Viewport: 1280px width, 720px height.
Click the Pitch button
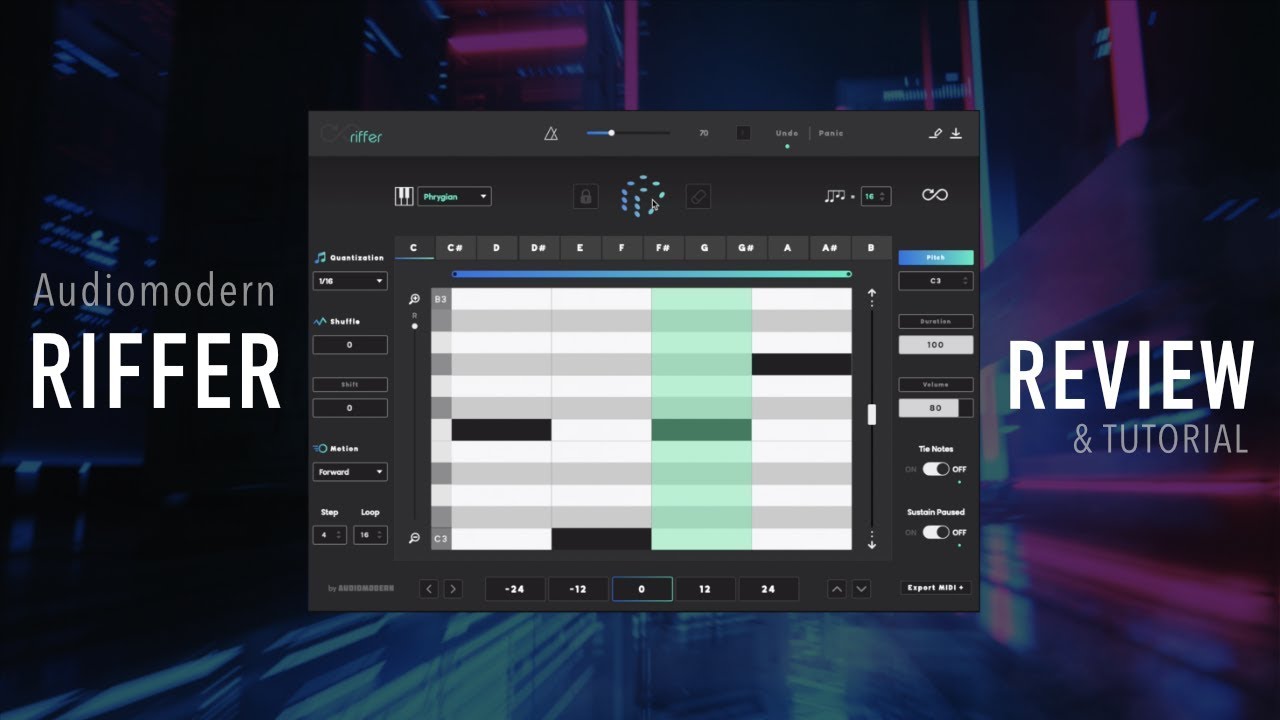[936, 257]
